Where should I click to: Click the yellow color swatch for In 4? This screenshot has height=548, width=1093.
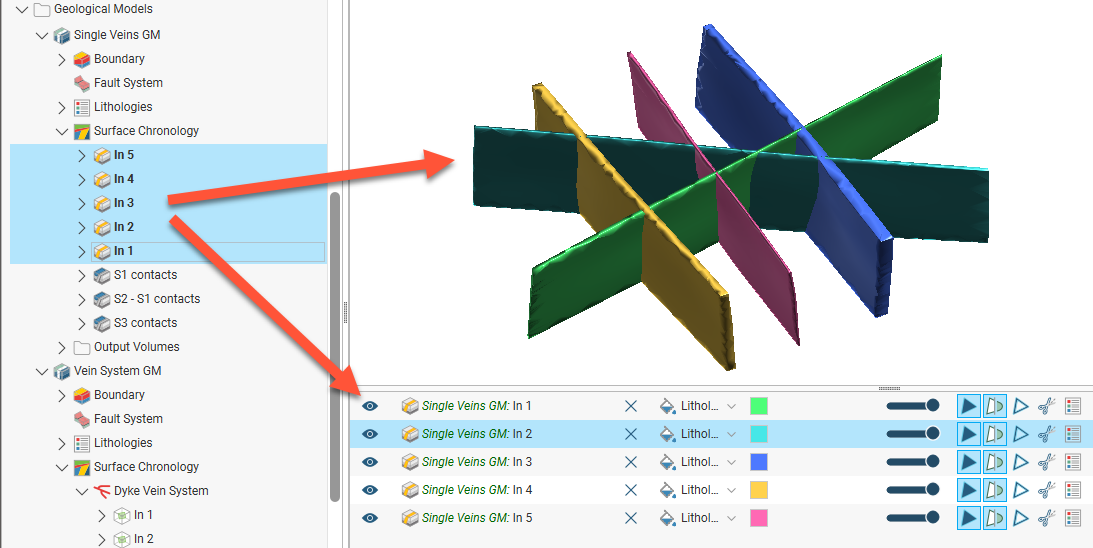759,490
